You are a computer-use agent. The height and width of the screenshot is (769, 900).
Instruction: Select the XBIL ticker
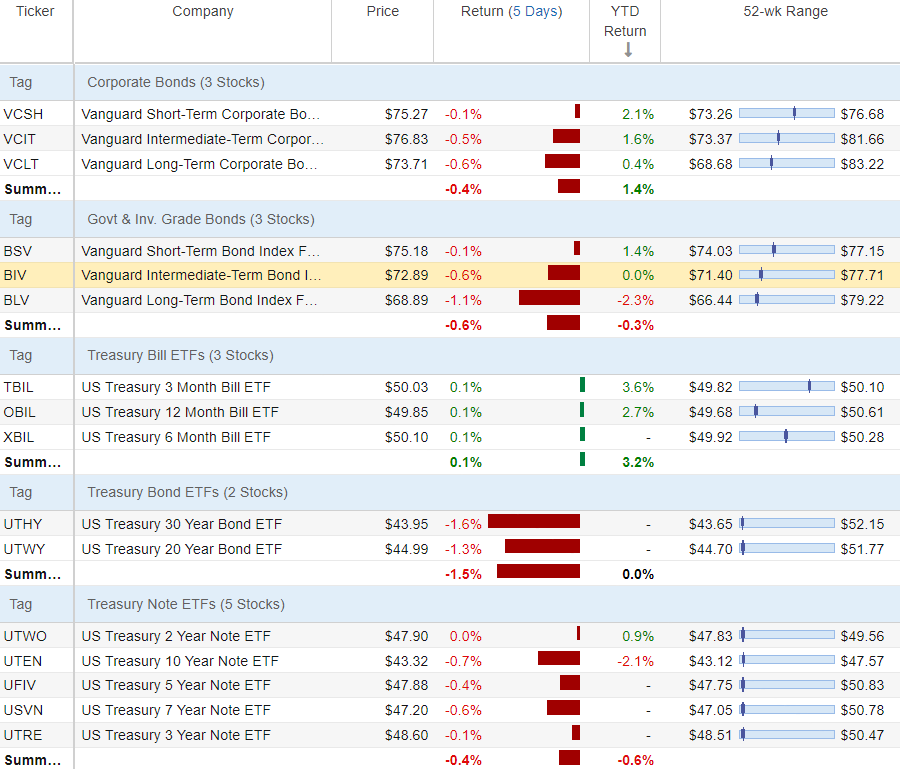tap(19, 437)
